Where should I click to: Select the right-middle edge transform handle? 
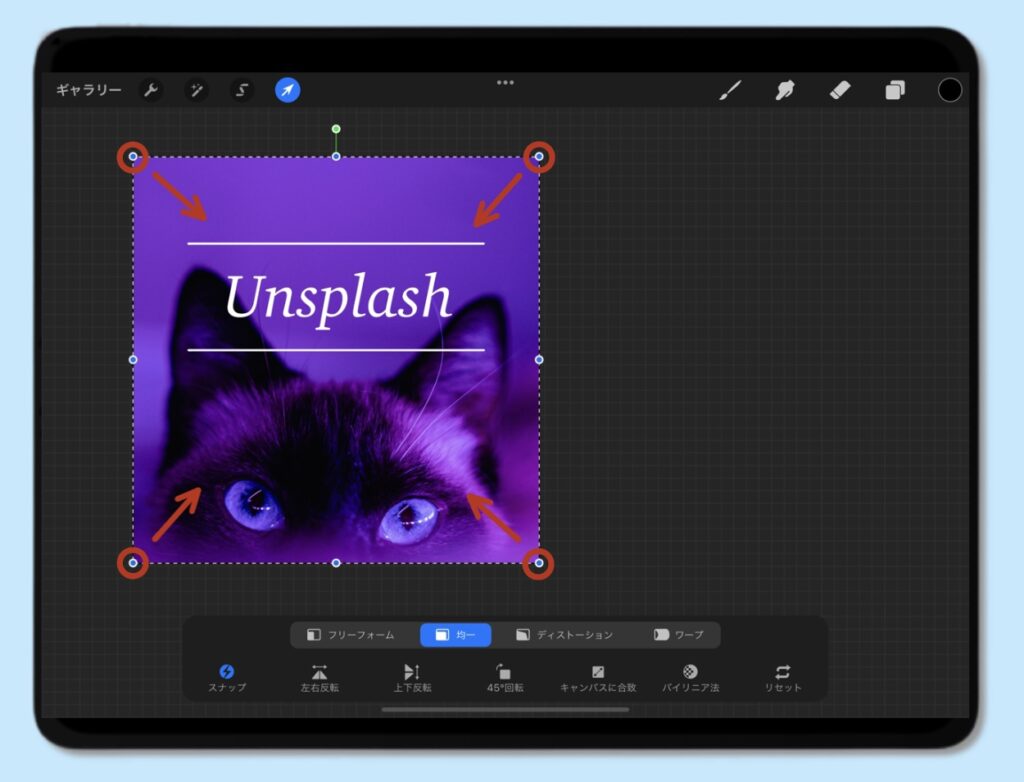539,359
